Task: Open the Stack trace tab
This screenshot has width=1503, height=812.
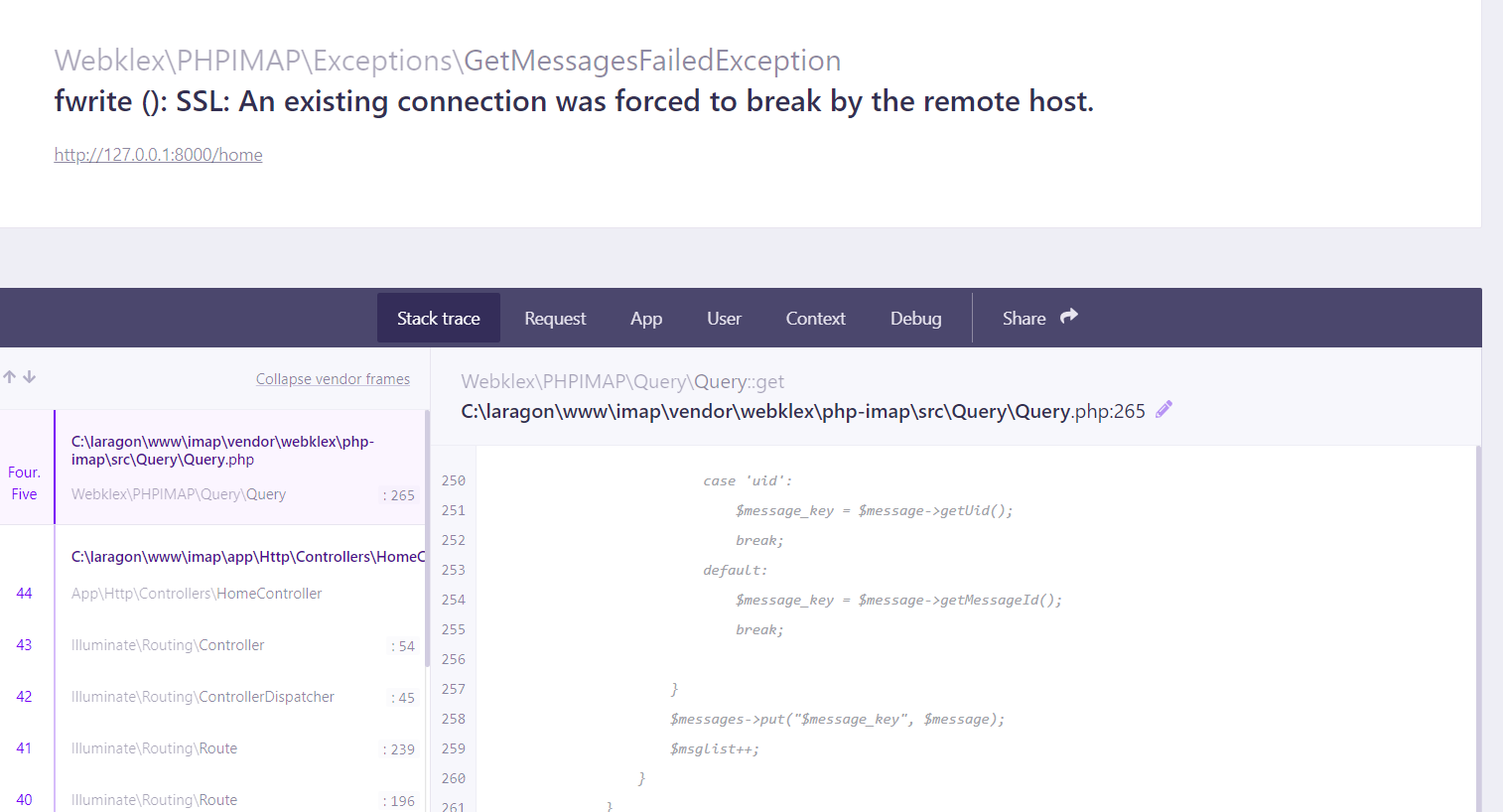Action: (439, 318)
